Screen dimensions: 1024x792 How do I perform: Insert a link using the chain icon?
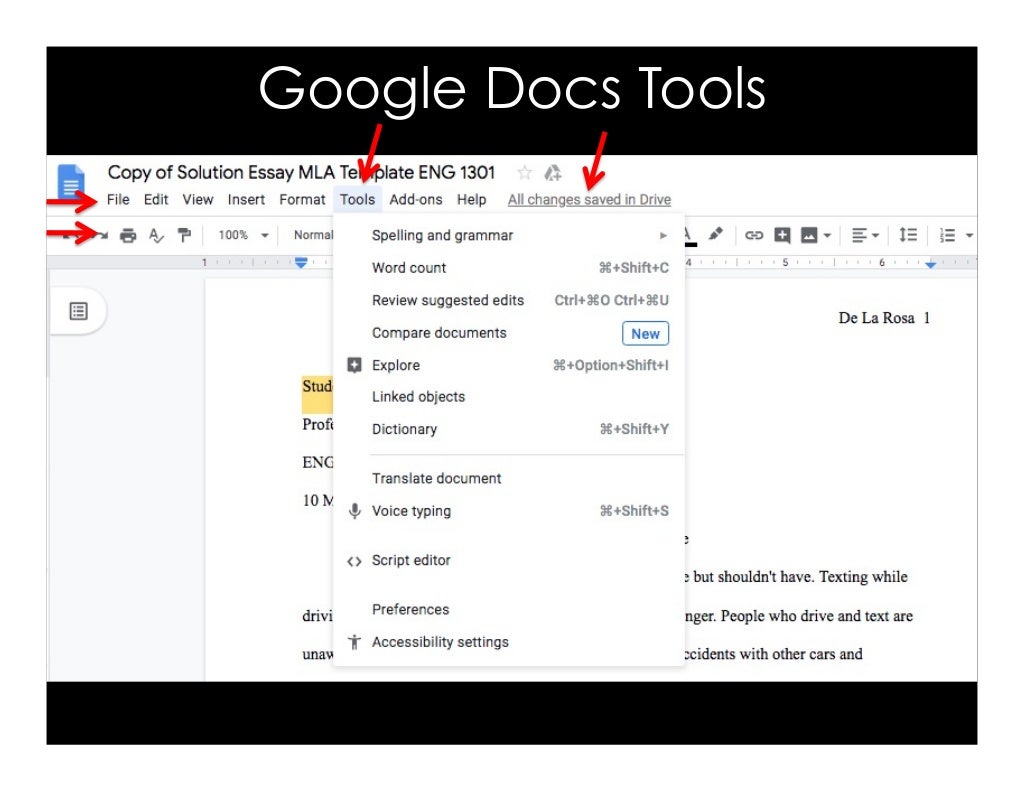(x=754, y=235)
